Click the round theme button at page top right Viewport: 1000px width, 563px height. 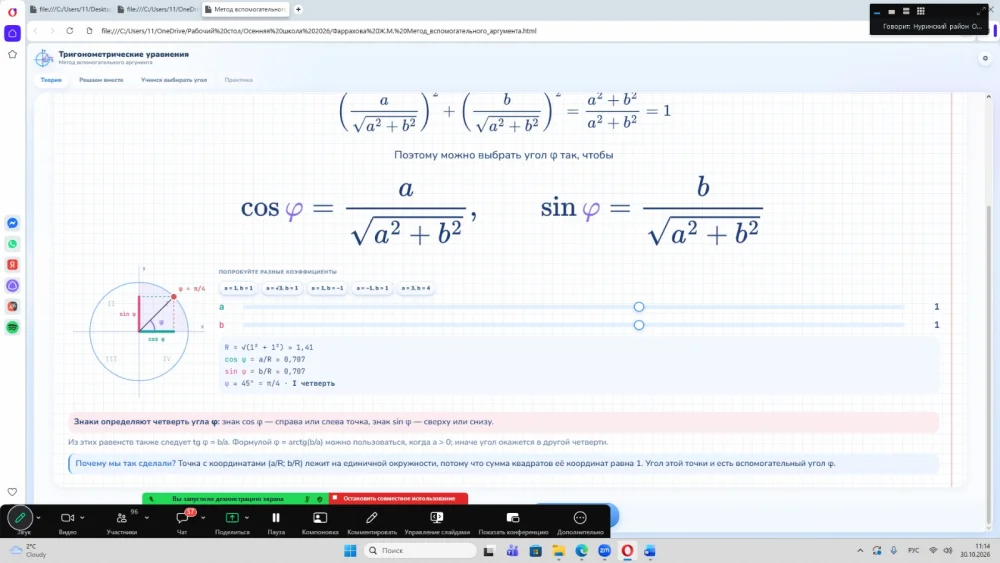(x=985, y=58)
